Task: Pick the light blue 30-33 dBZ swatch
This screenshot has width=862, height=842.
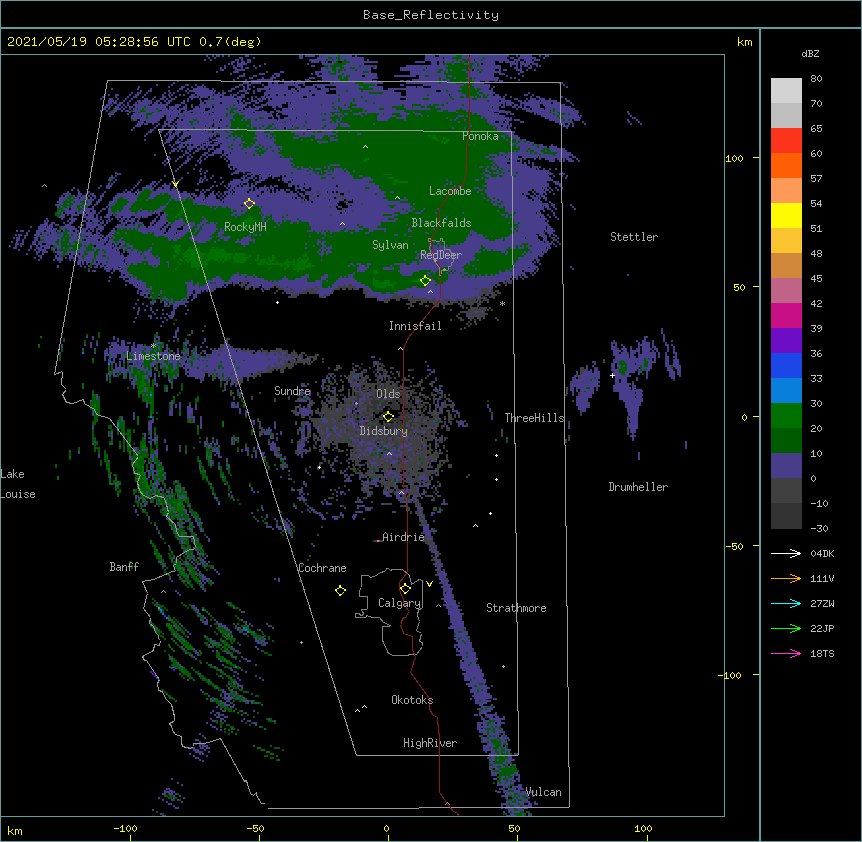Action: click(786, 391)
